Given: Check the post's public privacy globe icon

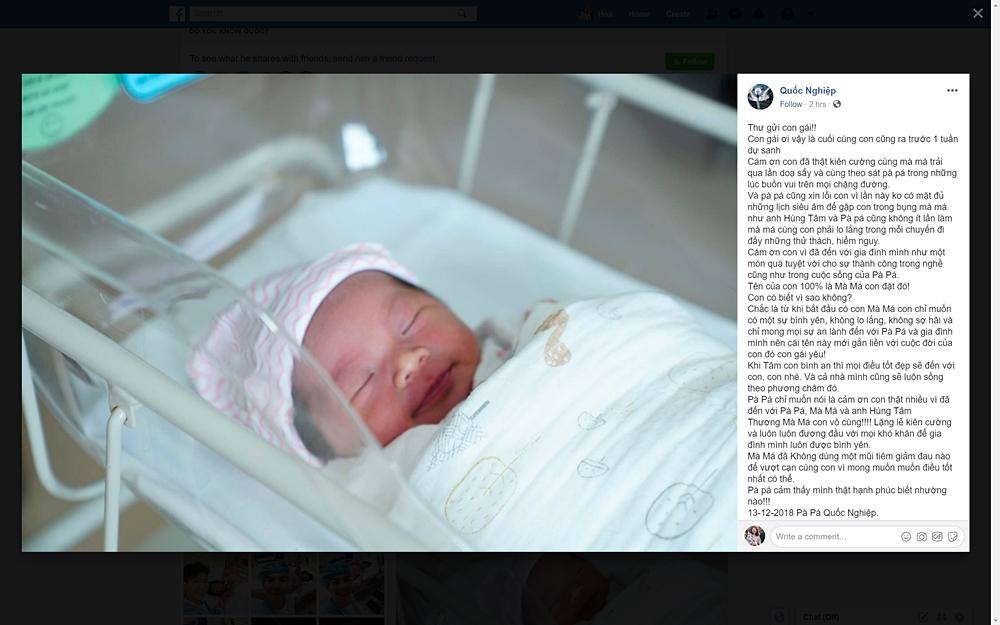Looking at the screenshot, I should click(837, 104).
